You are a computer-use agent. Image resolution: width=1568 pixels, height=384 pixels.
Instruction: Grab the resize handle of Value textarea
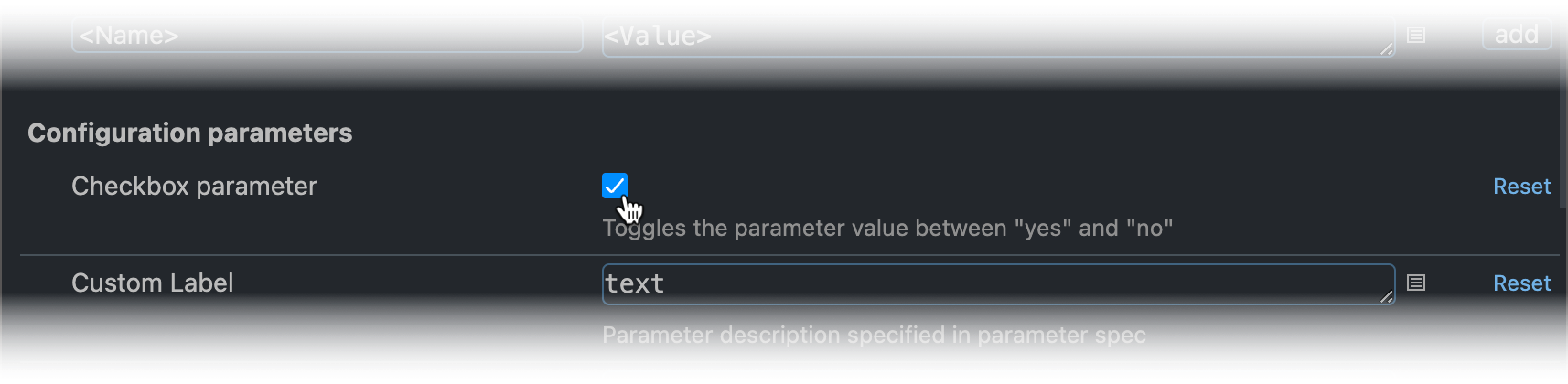click(x=1387, y=49)
